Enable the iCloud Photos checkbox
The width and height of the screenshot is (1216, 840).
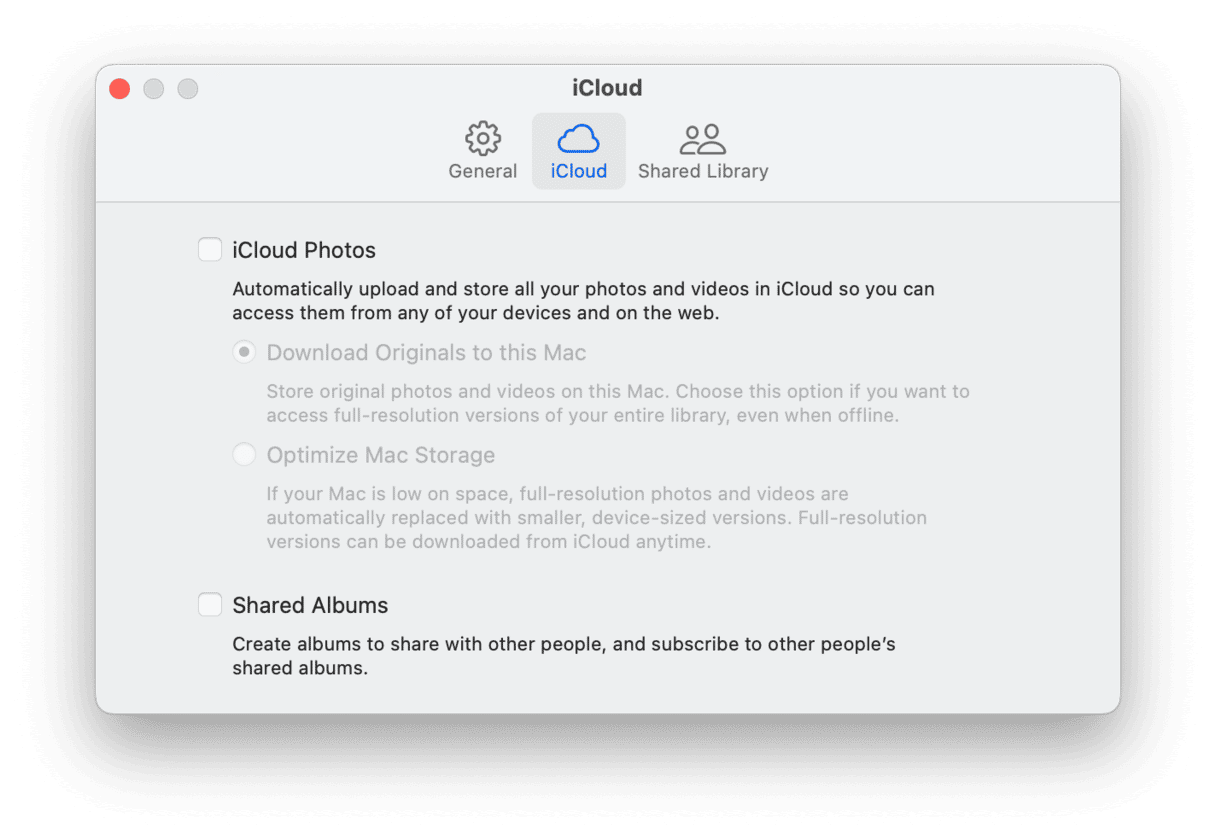210,249
